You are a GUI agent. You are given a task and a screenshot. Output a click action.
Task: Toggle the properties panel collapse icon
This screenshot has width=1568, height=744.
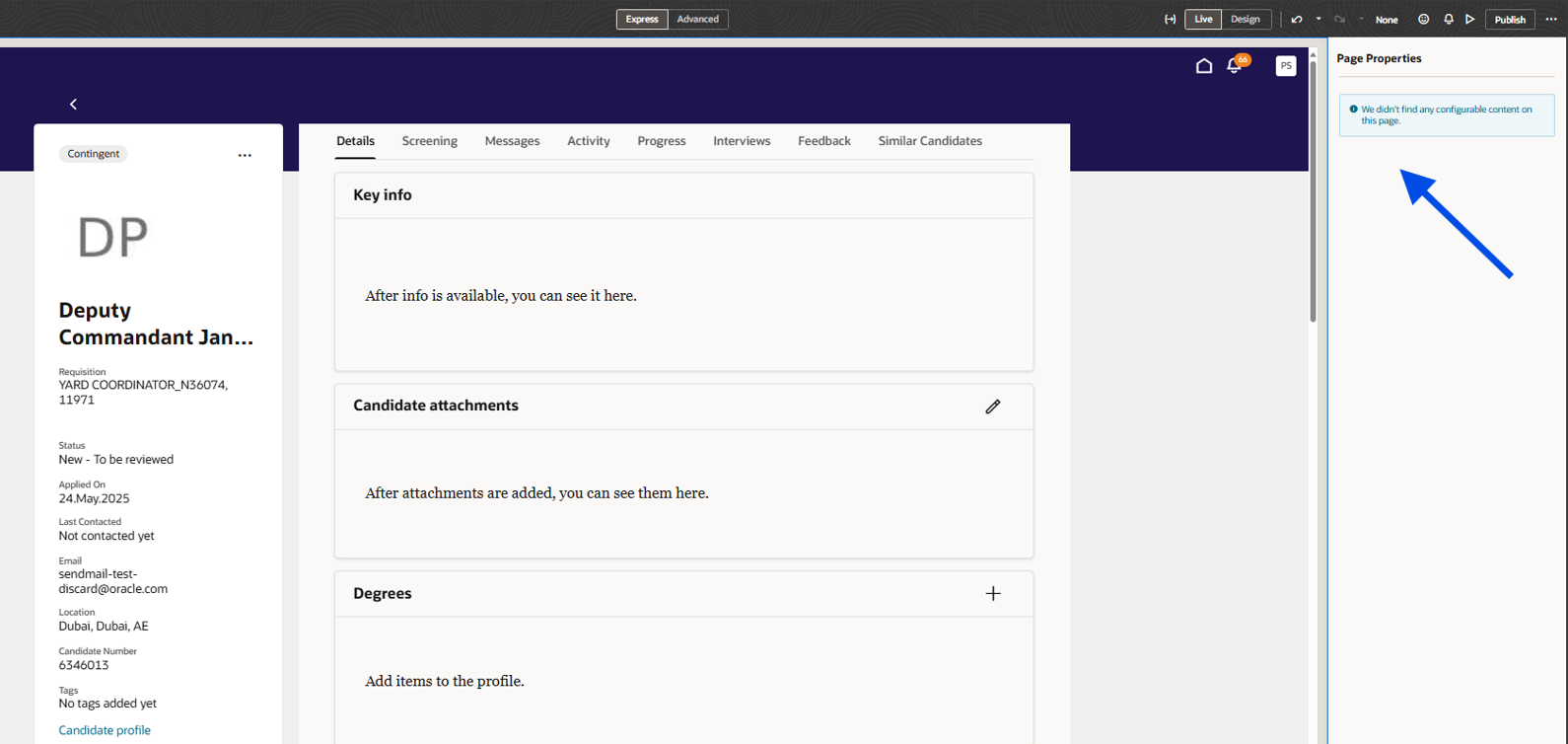tap(1170, 20)
